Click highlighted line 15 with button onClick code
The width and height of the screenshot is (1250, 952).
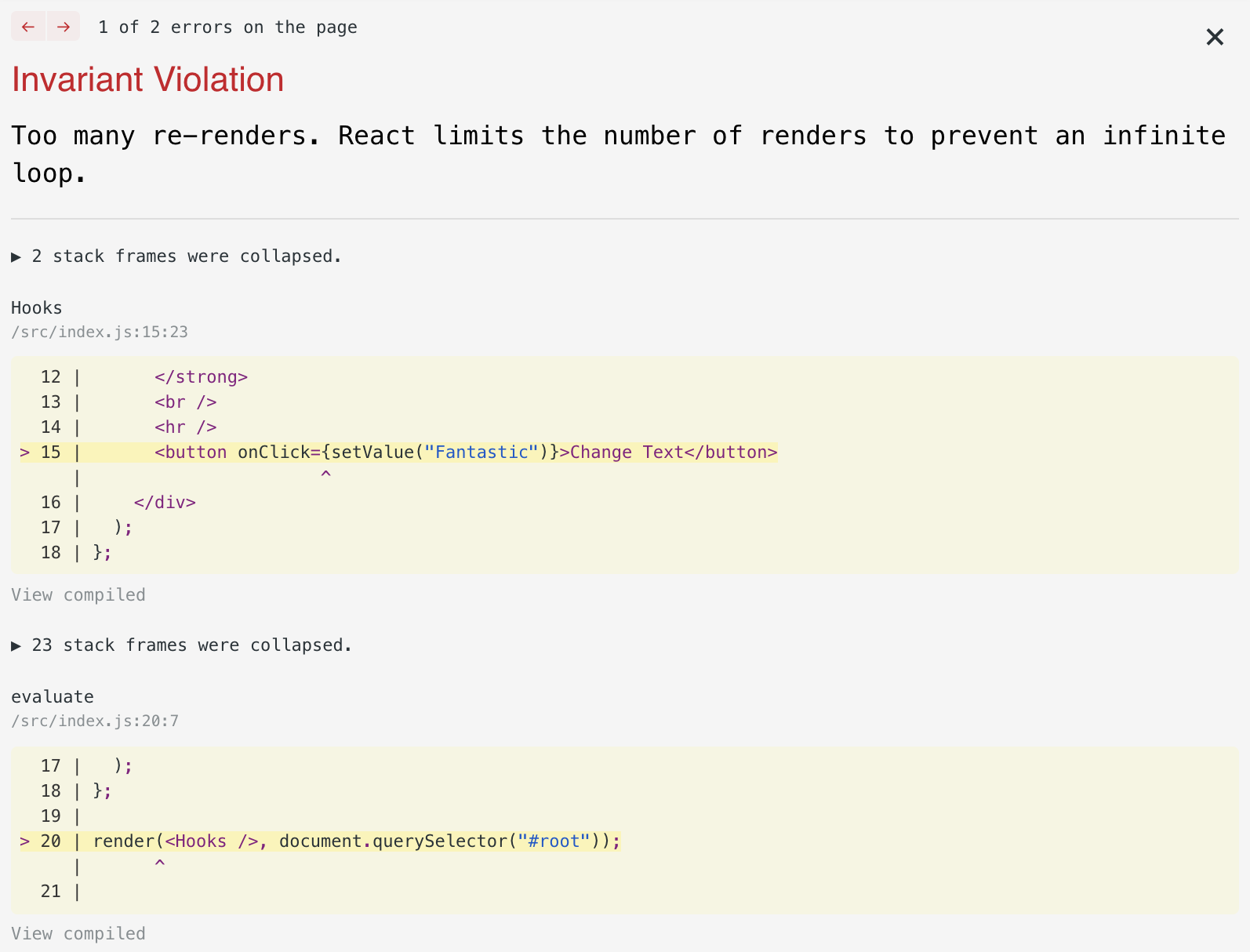click(399, 452)
